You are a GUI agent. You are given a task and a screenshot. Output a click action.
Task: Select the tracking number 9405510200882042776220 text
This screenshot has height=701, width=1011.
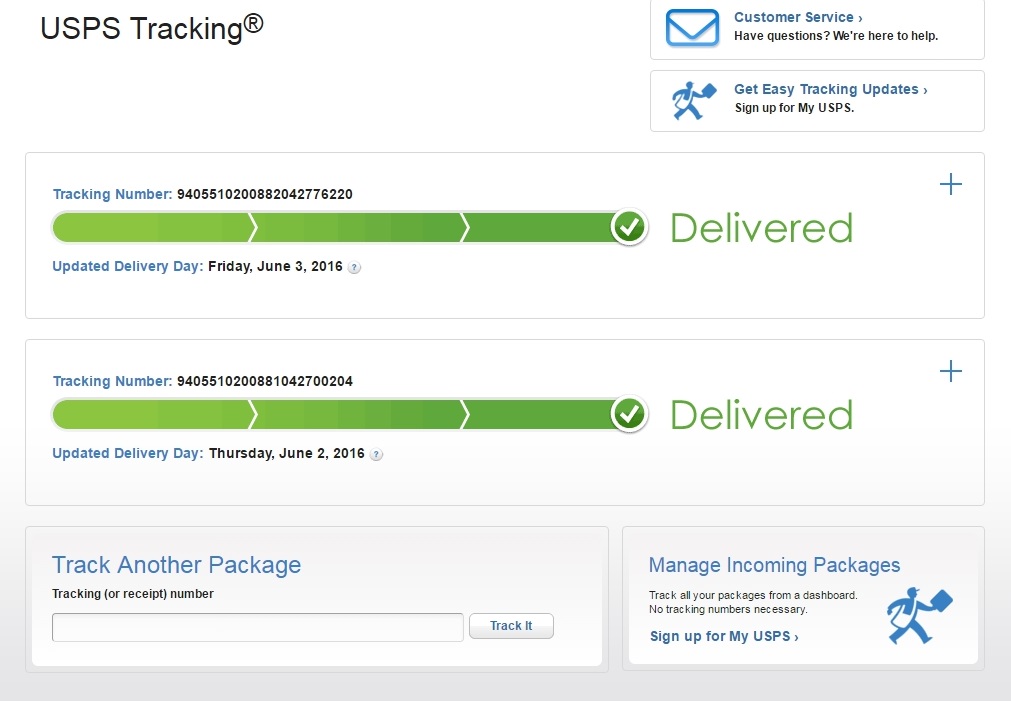coord(264,194)
